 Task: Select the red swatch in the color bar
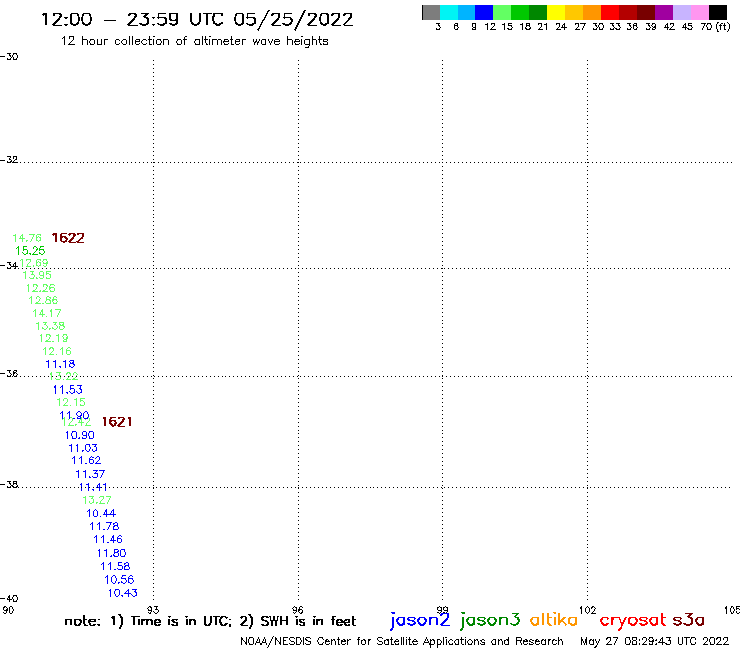click(610, 12)
